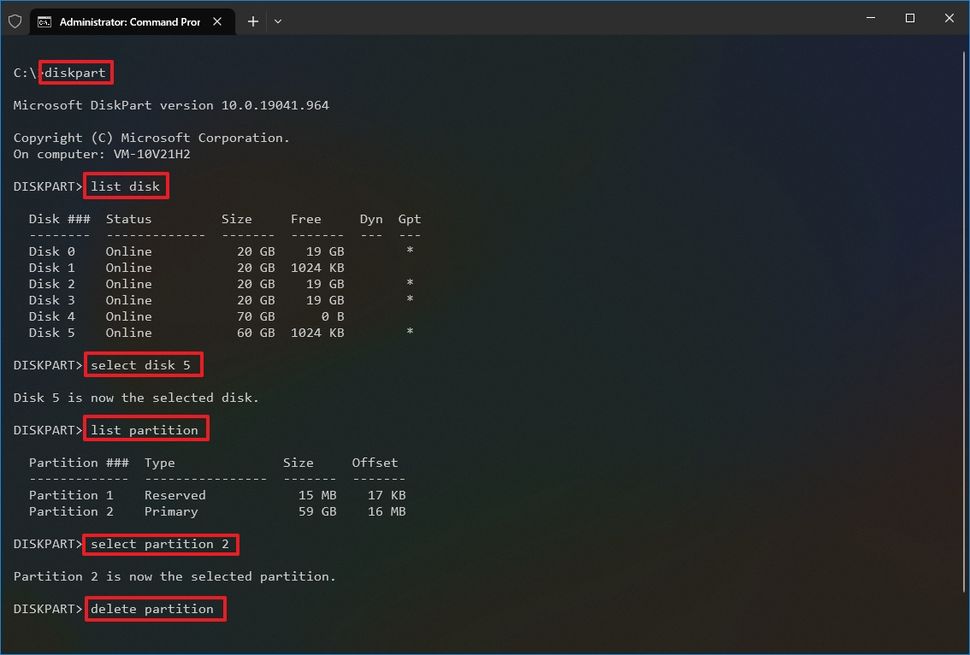Viewport: 970px width, 655px height.
Task: Close the Administrator: Command Prompt tab
Action: click(217, 22)
